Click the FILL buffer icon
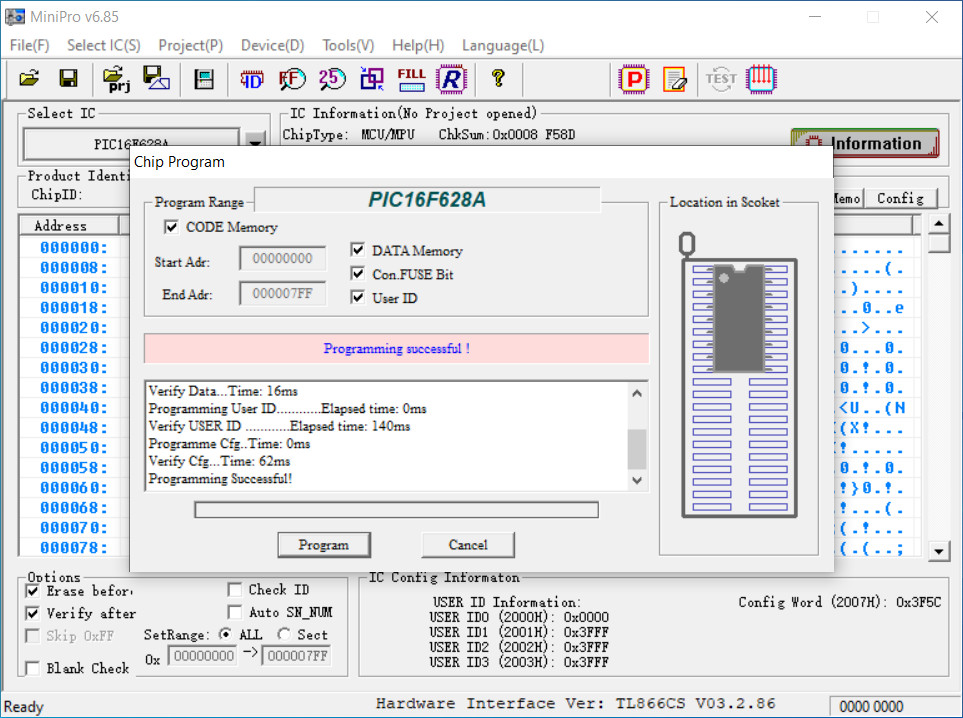This screenshot has width=963, height=718. (x=411, y=79)
